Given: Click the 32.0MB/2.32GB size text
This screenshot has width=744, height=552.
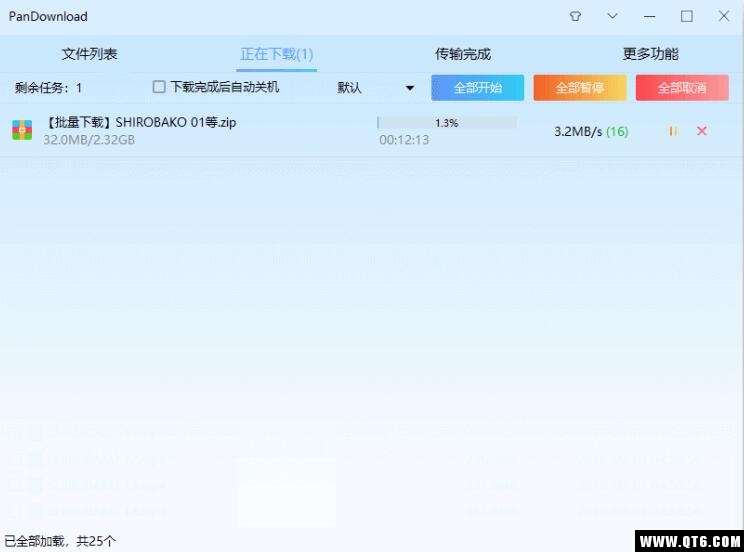Looking at the screenshot, I should (x=89, y=140).
